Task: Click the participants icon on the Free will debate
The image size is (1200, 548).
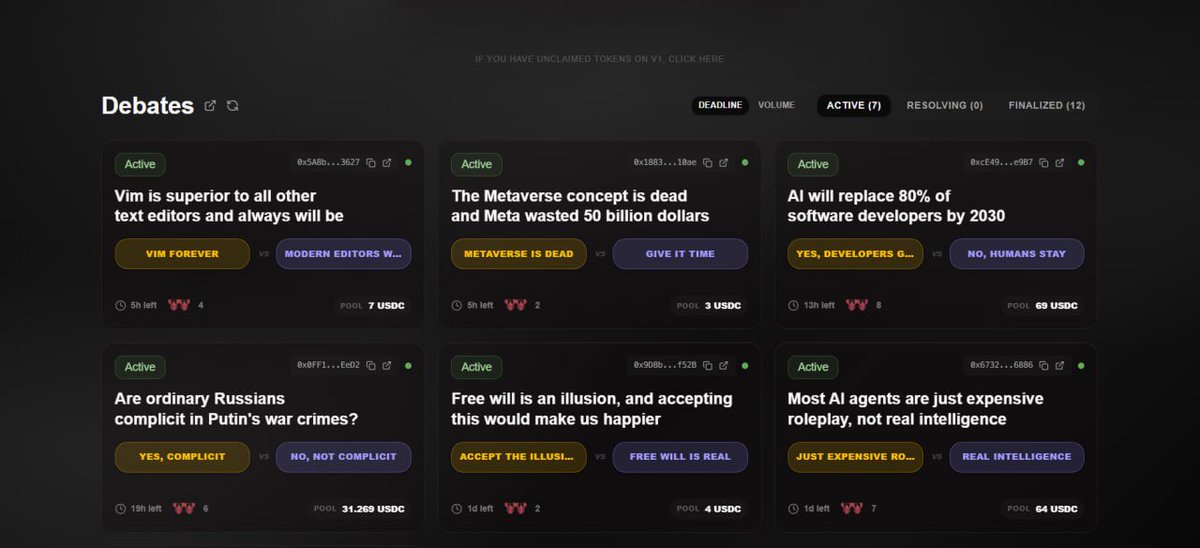Action: [x=515, y=508]
